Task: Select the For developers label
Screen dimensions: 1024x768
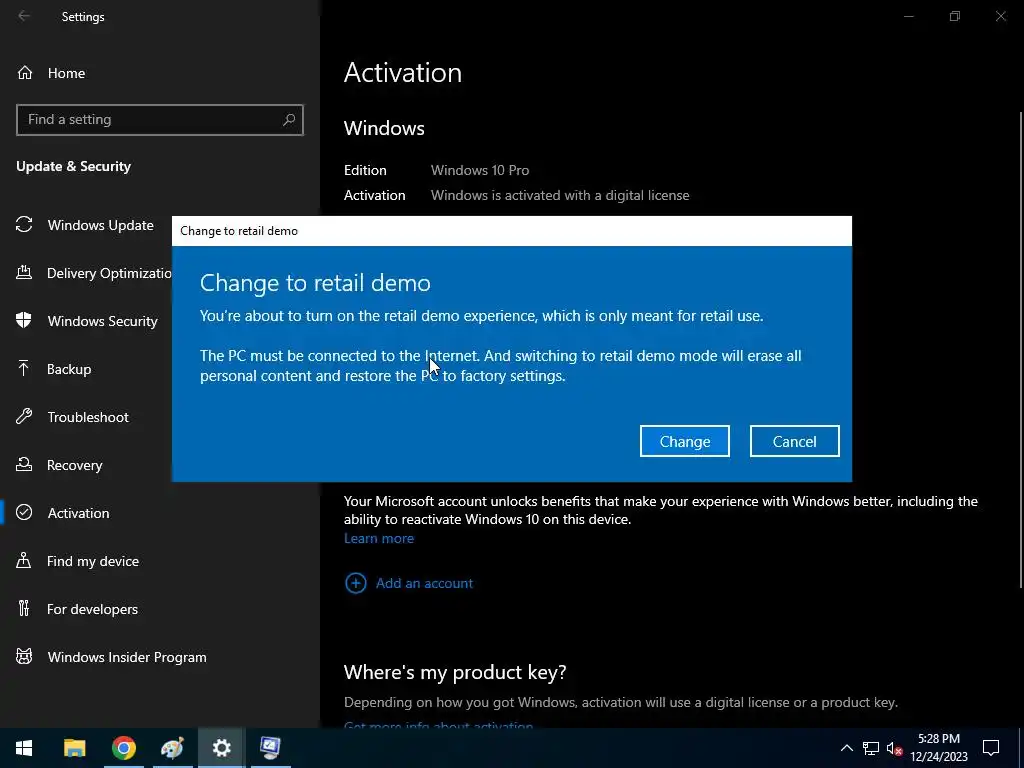Action: tap(92, 609)
